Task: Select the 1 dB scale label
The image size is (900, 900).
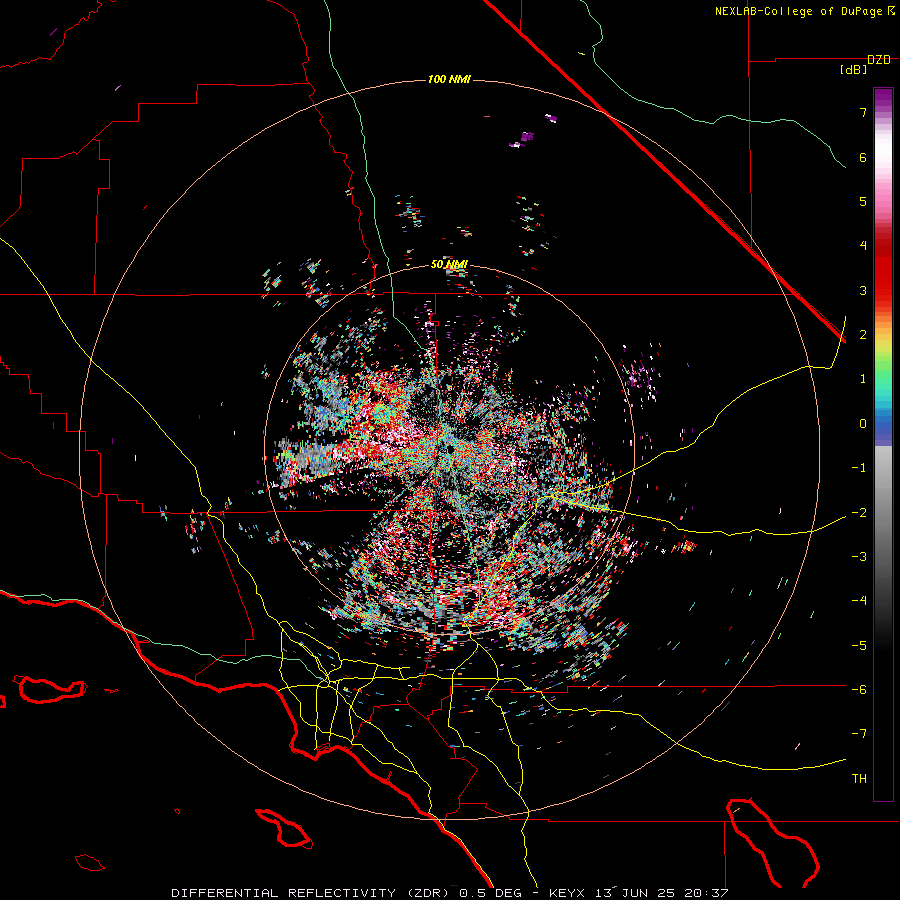Action: point(863,379)
